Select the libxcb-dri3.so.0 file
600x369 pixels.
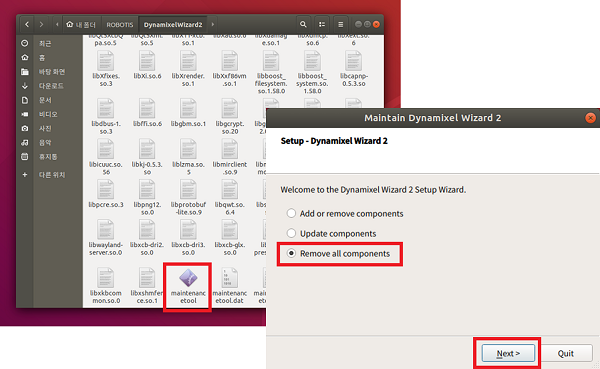[188, 238]
